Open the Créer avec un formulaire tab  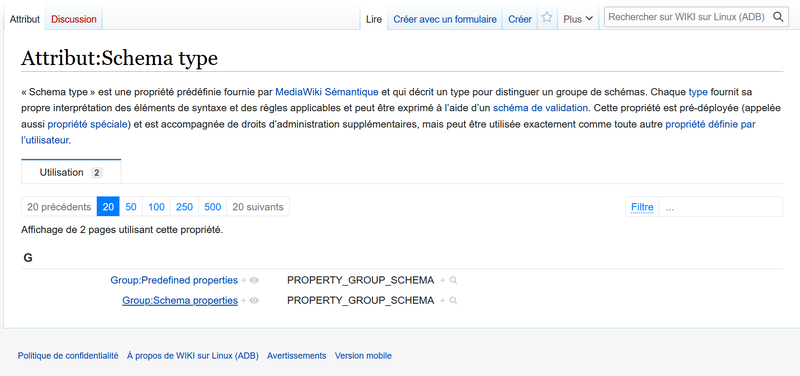445,19
